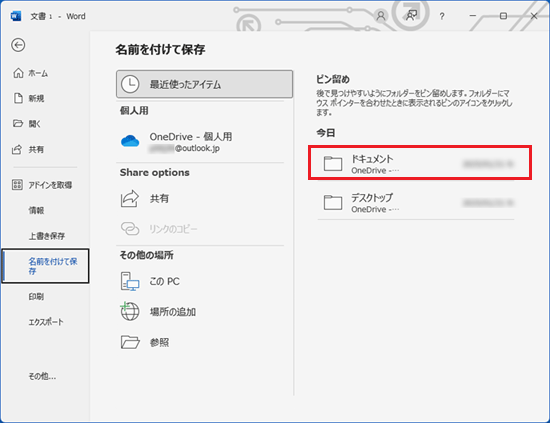Viewport: 550px width, 423px height.
Task: Click the clock icon for recent items
Action: (130, 84)
